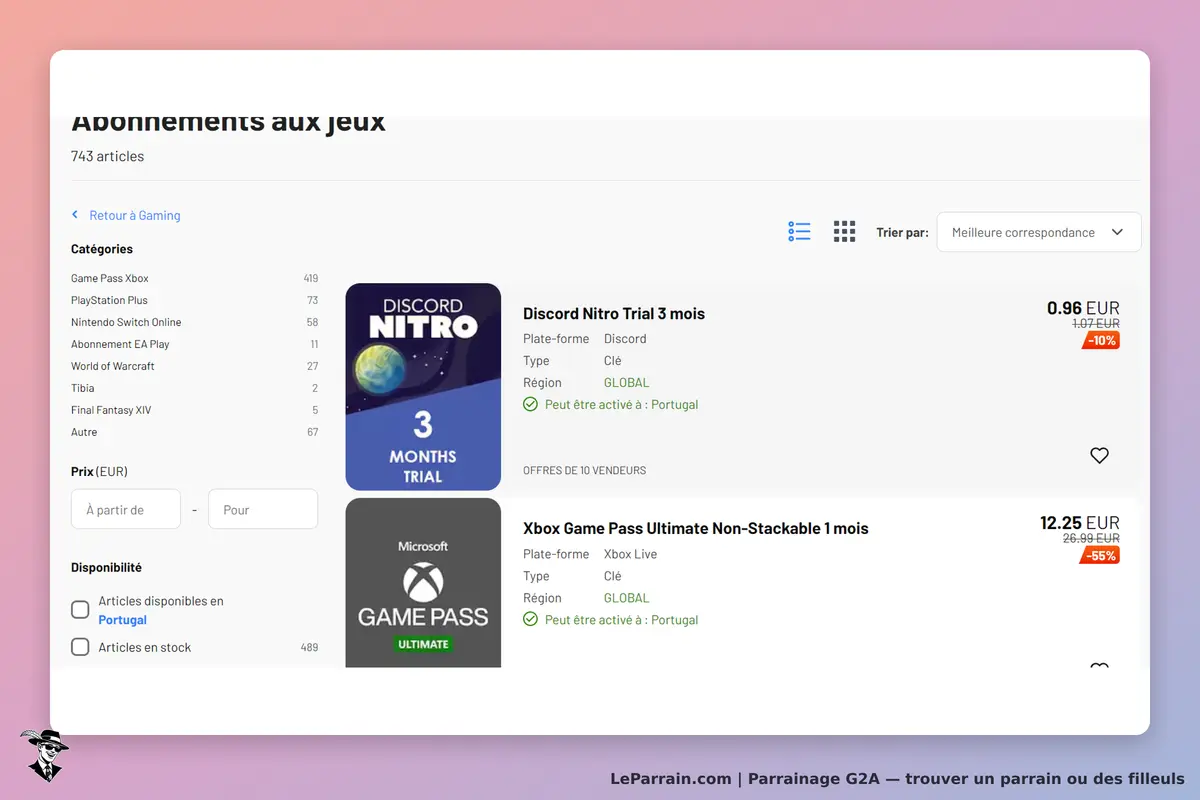Click green check icon on Discord Nitro activation
Image resolution: width=1200 pixels, height=800 pixels.
coord(530,404)
